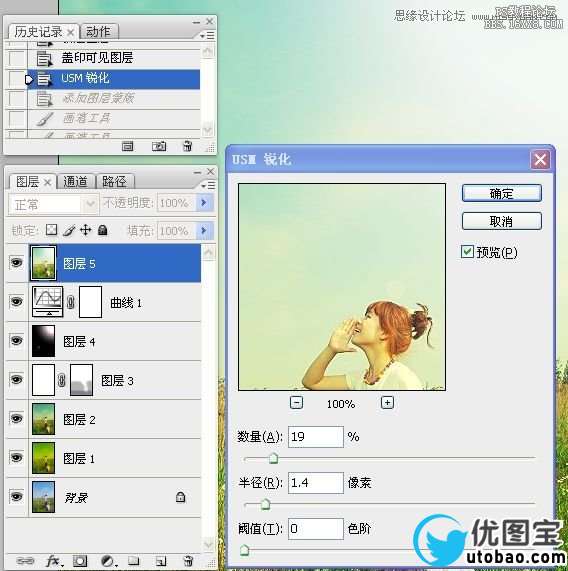Click the mask link chain on 图层 3
The image size is (568, 571).
tap(62, 380)
